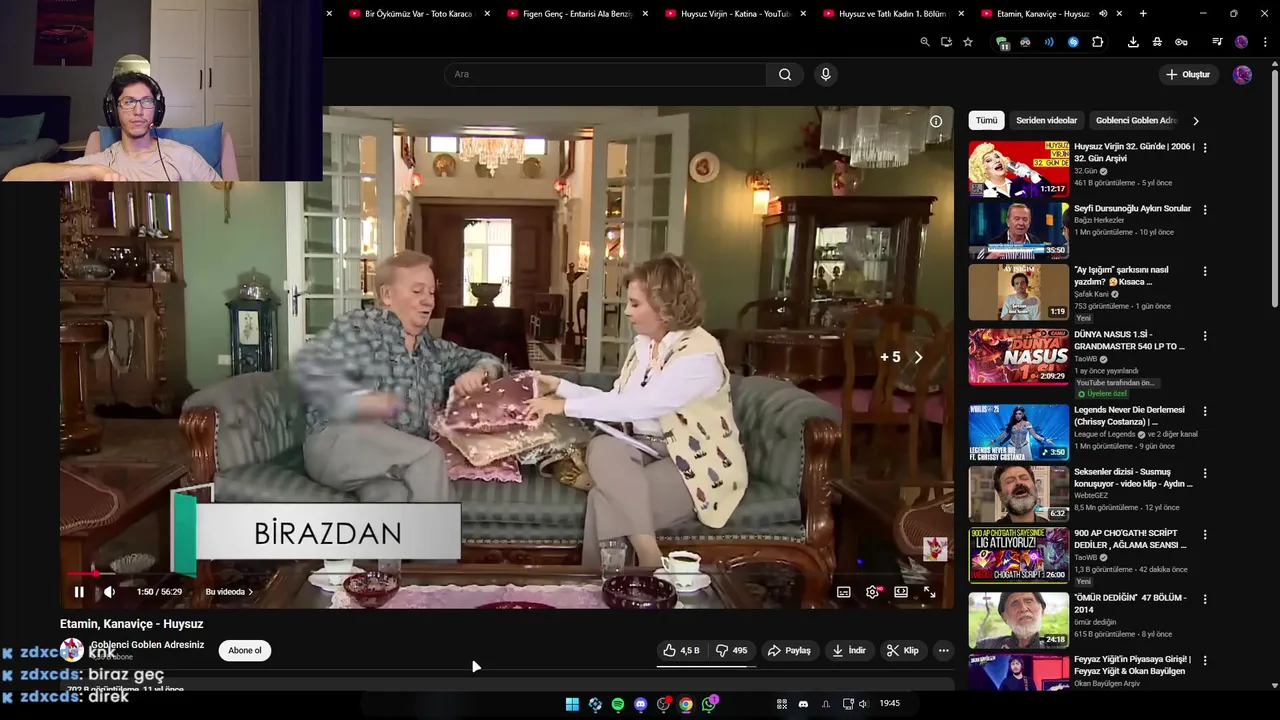Open the password key toolbar icon
The height and width of the screenshot is (720, 1280).
[x=1181, y=42]
